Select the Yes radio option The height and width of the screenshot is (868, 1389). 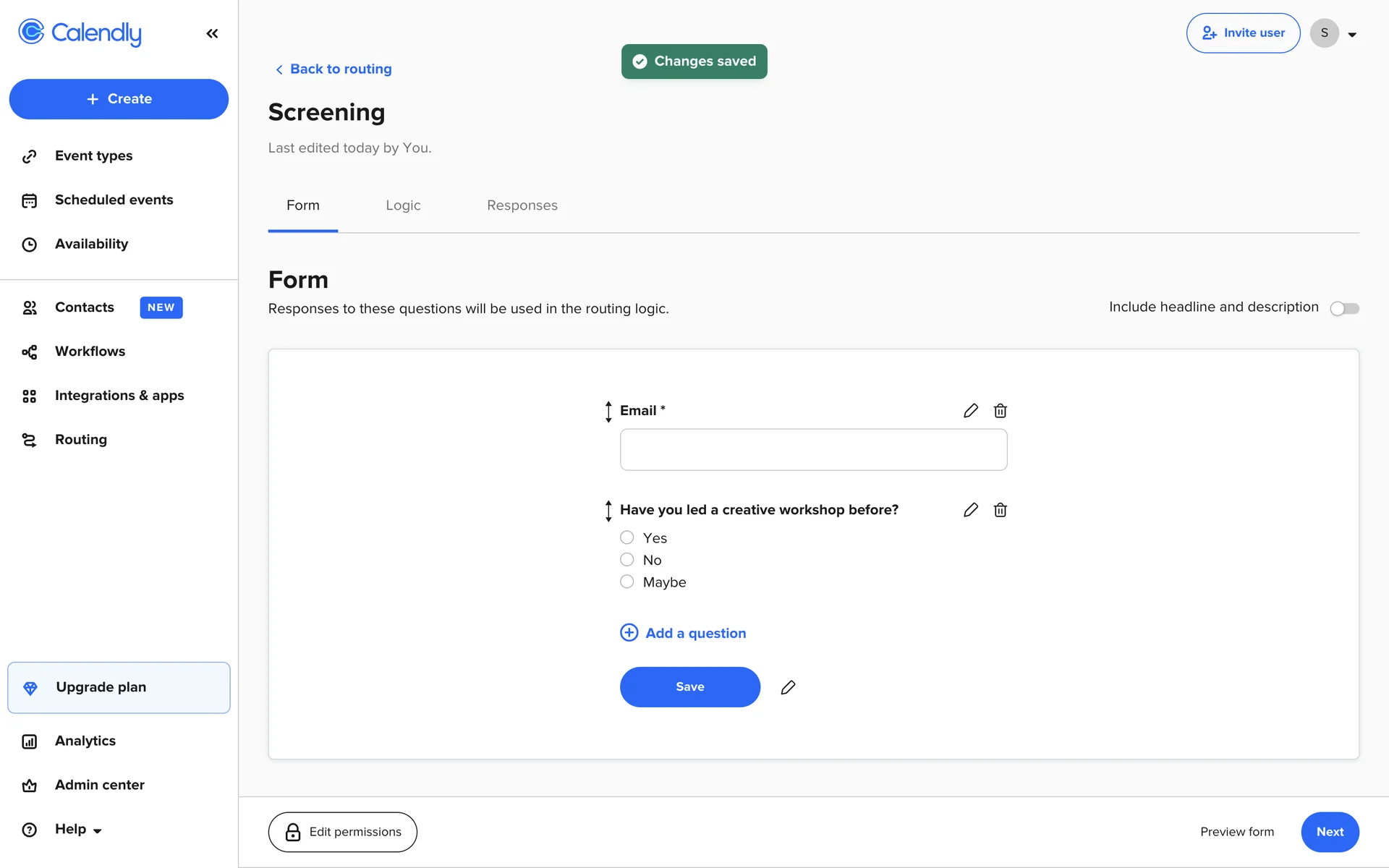pyautogui.click(x=627, y=537)
